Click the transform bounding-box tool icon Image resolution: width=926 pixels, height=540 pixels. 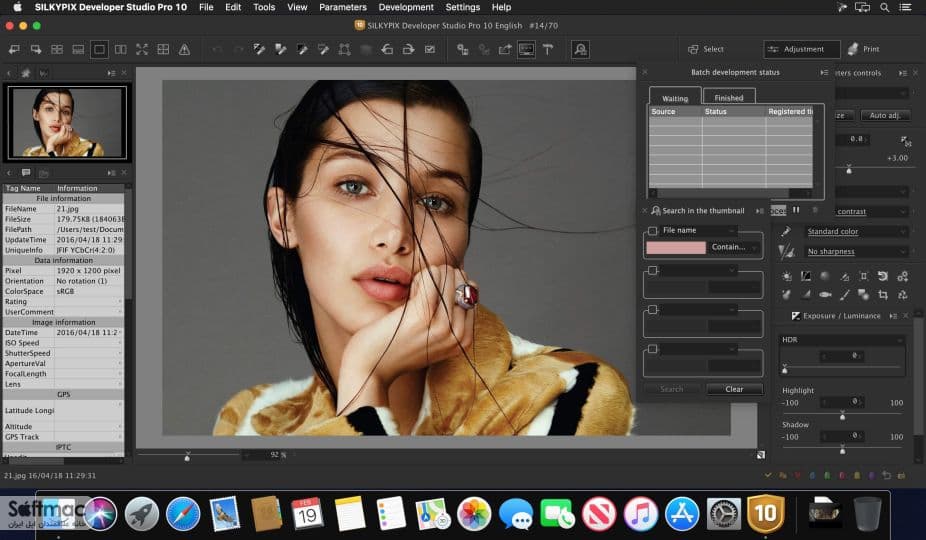point(344,50)
